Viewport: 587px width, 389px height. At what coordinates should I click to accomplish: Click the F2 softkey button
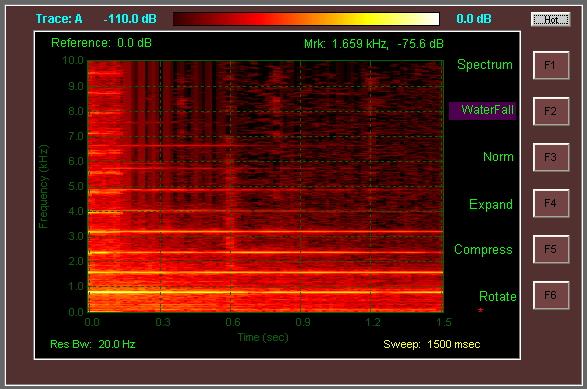tap(551, 111)
